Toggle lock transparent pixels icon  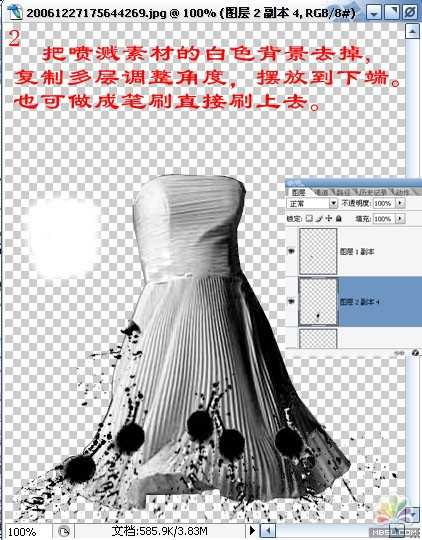(309, 218)
